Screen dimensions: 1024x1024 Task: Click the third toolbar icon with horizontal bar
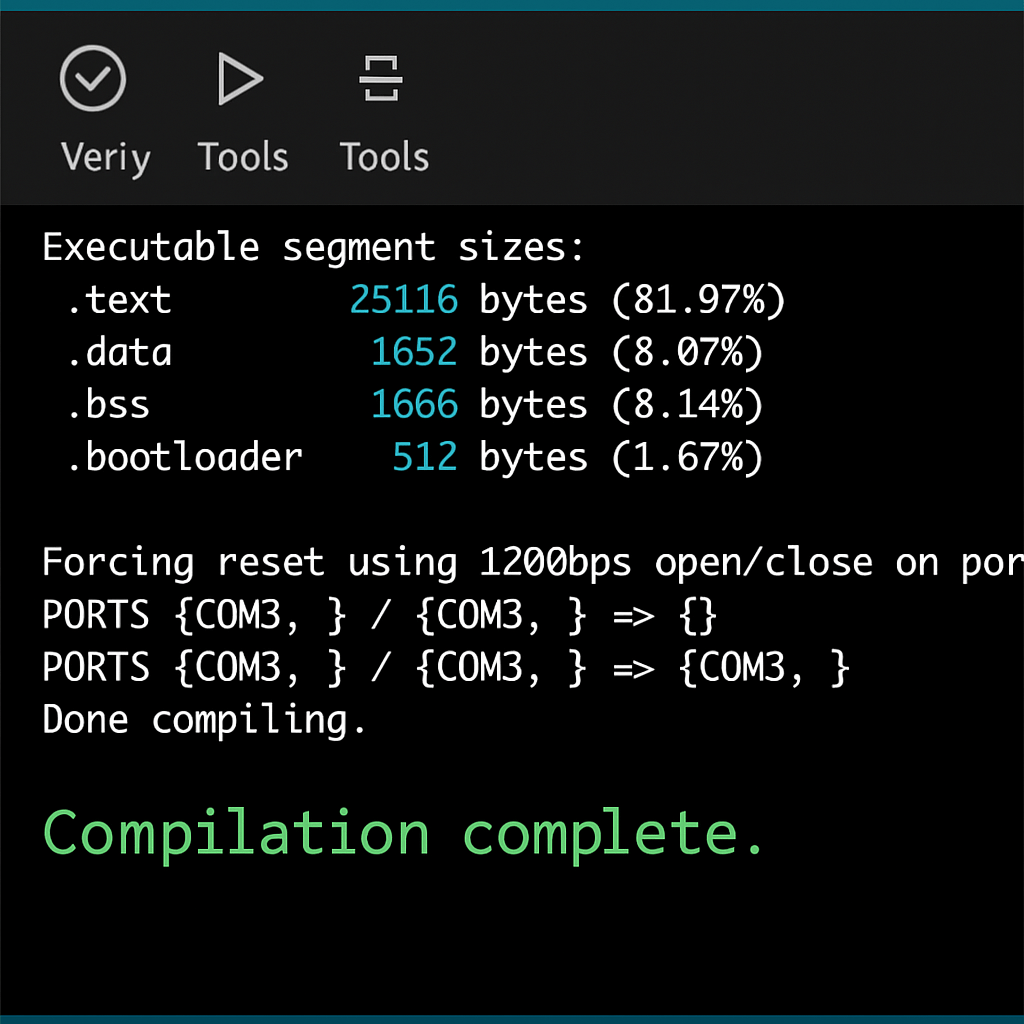(x=380, y=79)
